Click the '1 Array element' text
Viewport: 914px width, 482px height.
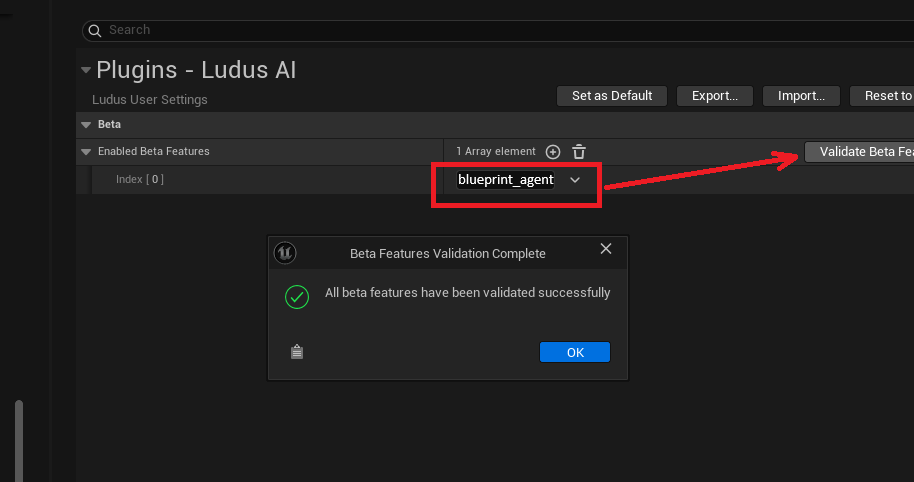(x=495, y=152)
